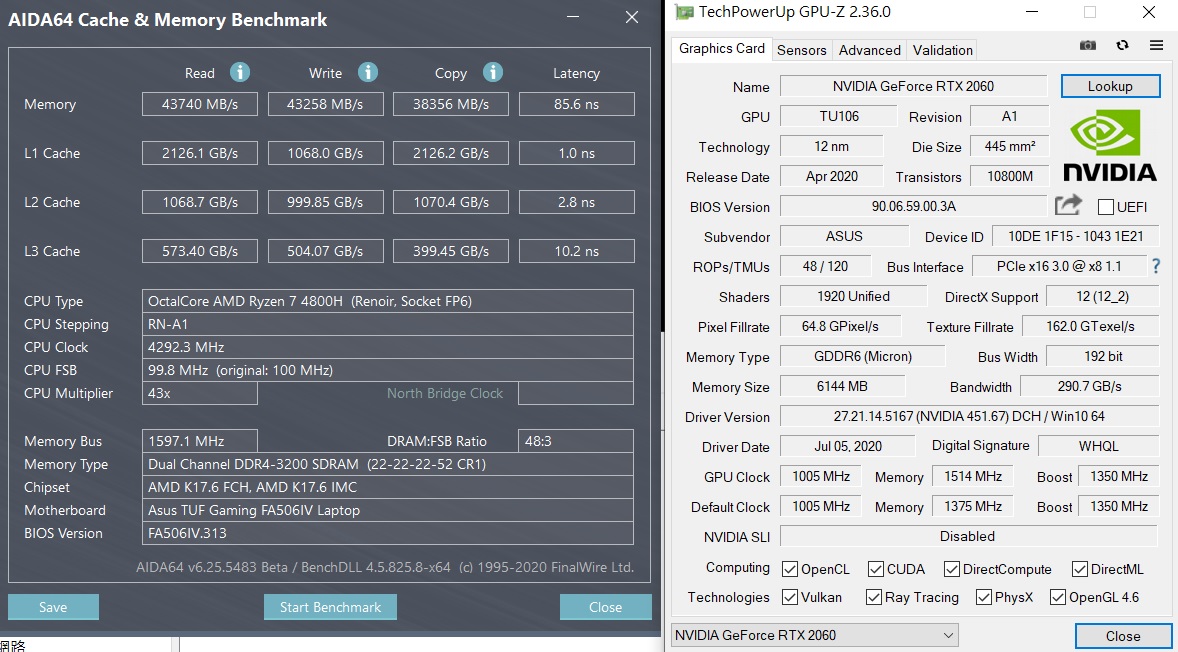Screen dimensions: 1178x652
Task: Click Memory Type value Dual Channel DDR4-3200
Action: click(388, 464)
